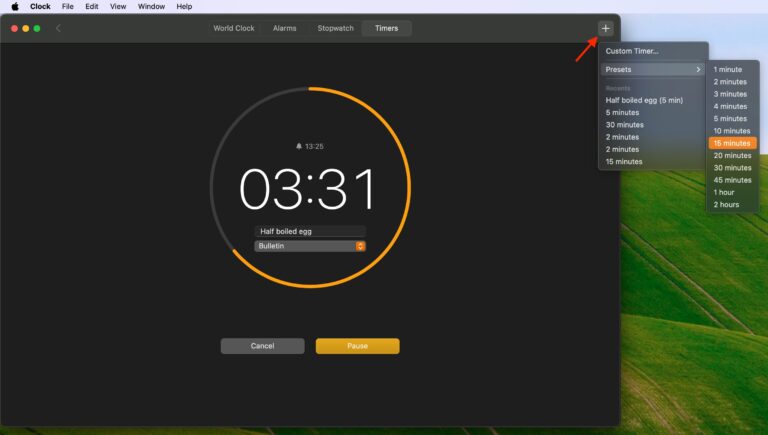Open the Clock app menu
This screenshot has width=768, height=435.
tap(40, 6)
